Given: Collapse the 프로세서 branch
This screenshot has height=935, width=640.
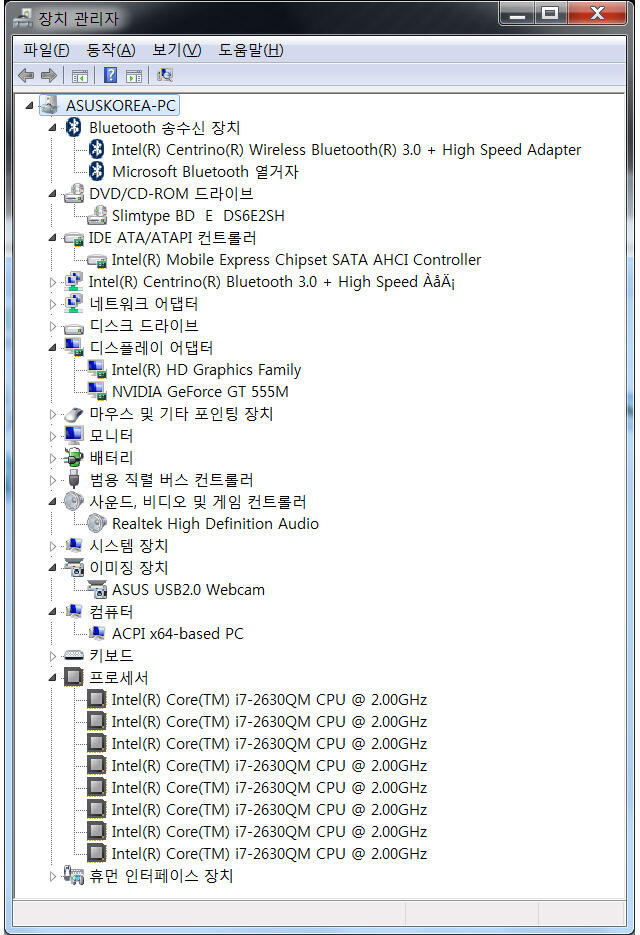Looking at the screenshot, I should coord(52,678).
